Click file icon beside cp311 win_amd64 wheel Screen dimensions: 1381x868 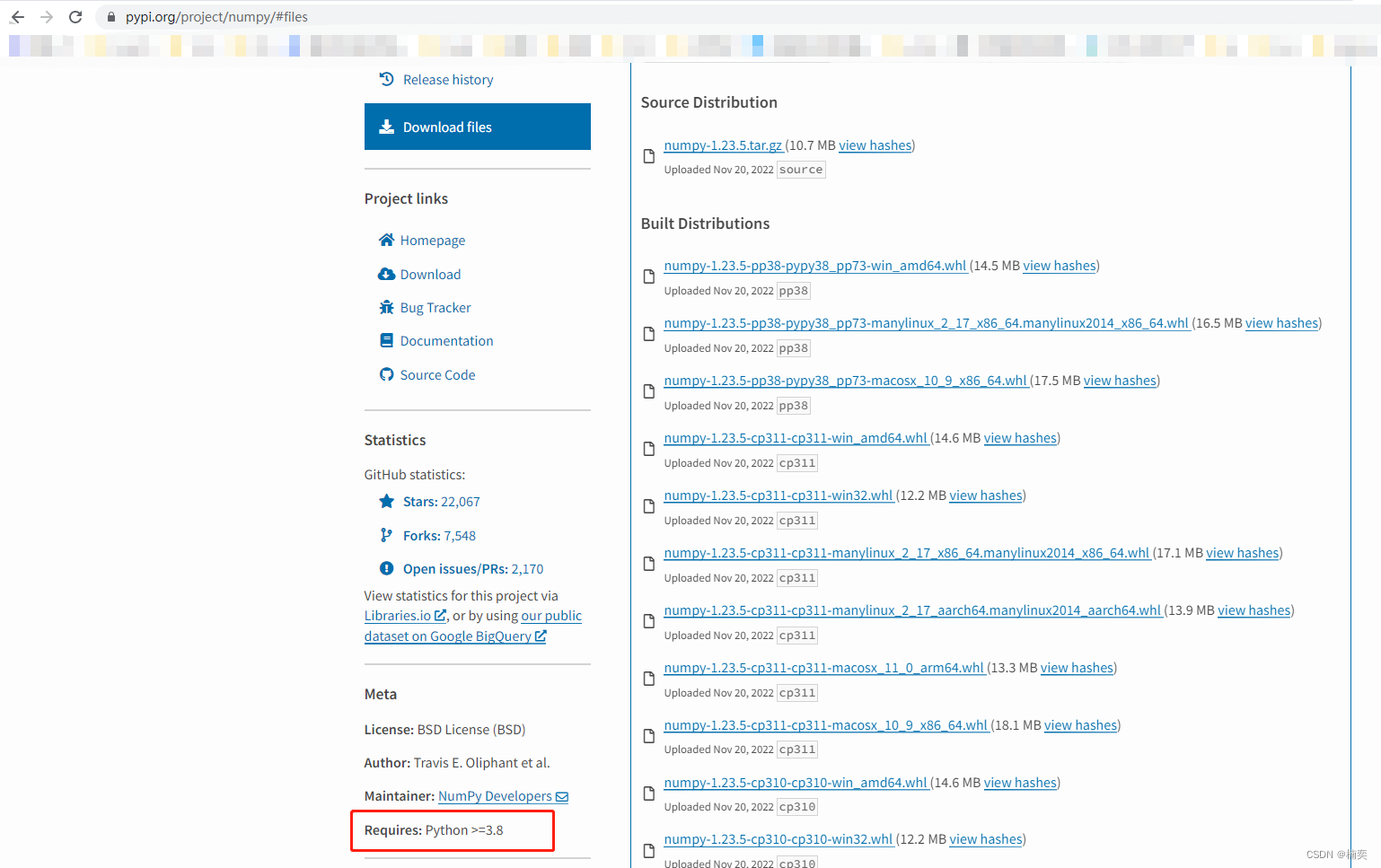649,449
